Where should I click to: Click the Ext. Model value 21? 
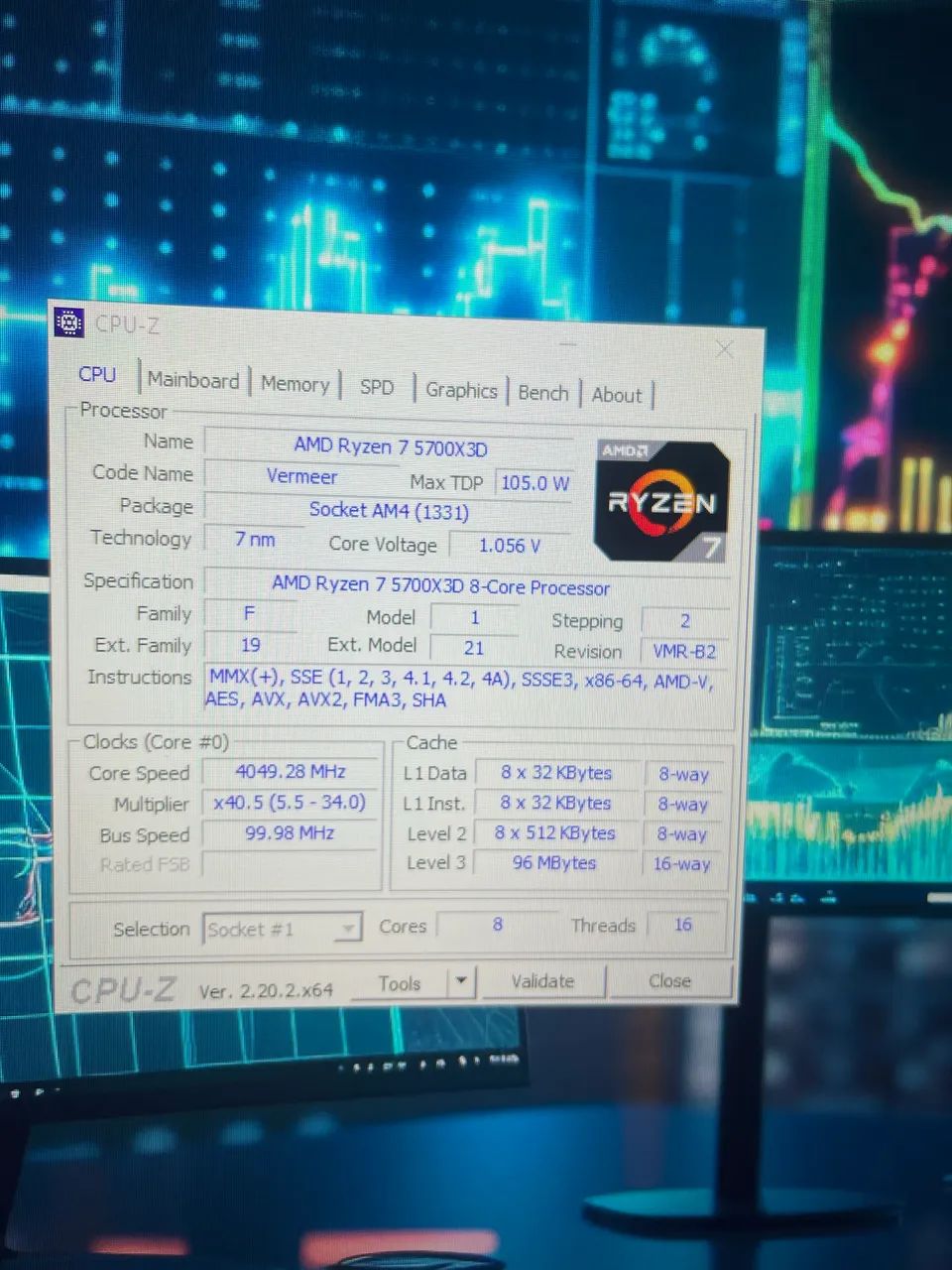(474, 648)
